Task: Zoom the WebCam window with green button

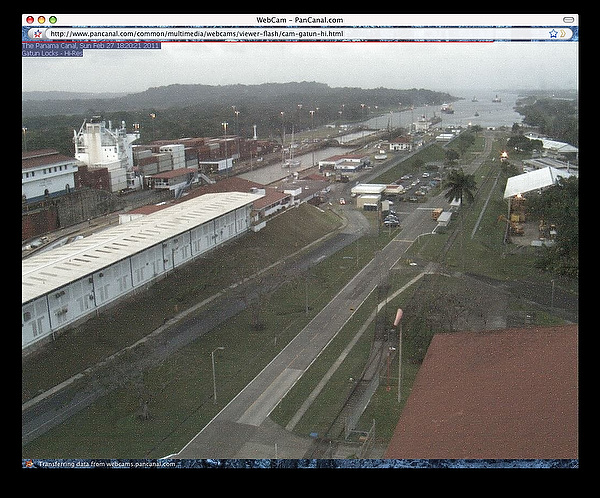Action: 53,20
